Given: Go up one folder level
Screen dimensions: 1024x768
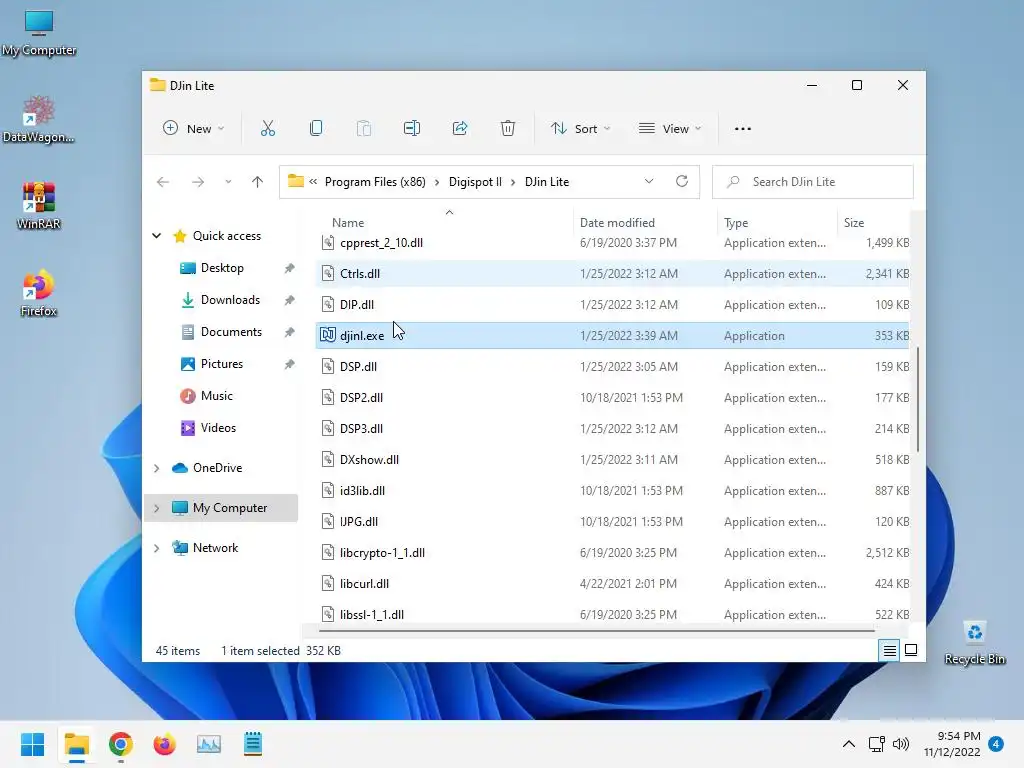Looking at the screenshot, I should [x=257, y=182].
